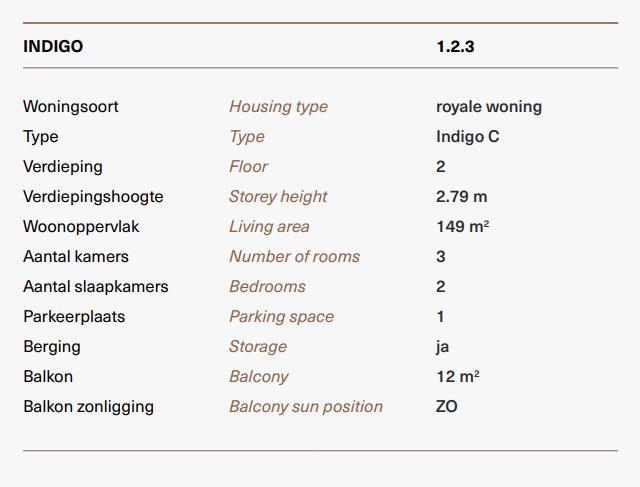The image size is (640, 487).
Task: Select the Storey height italic label
Action: click(278, 197)
